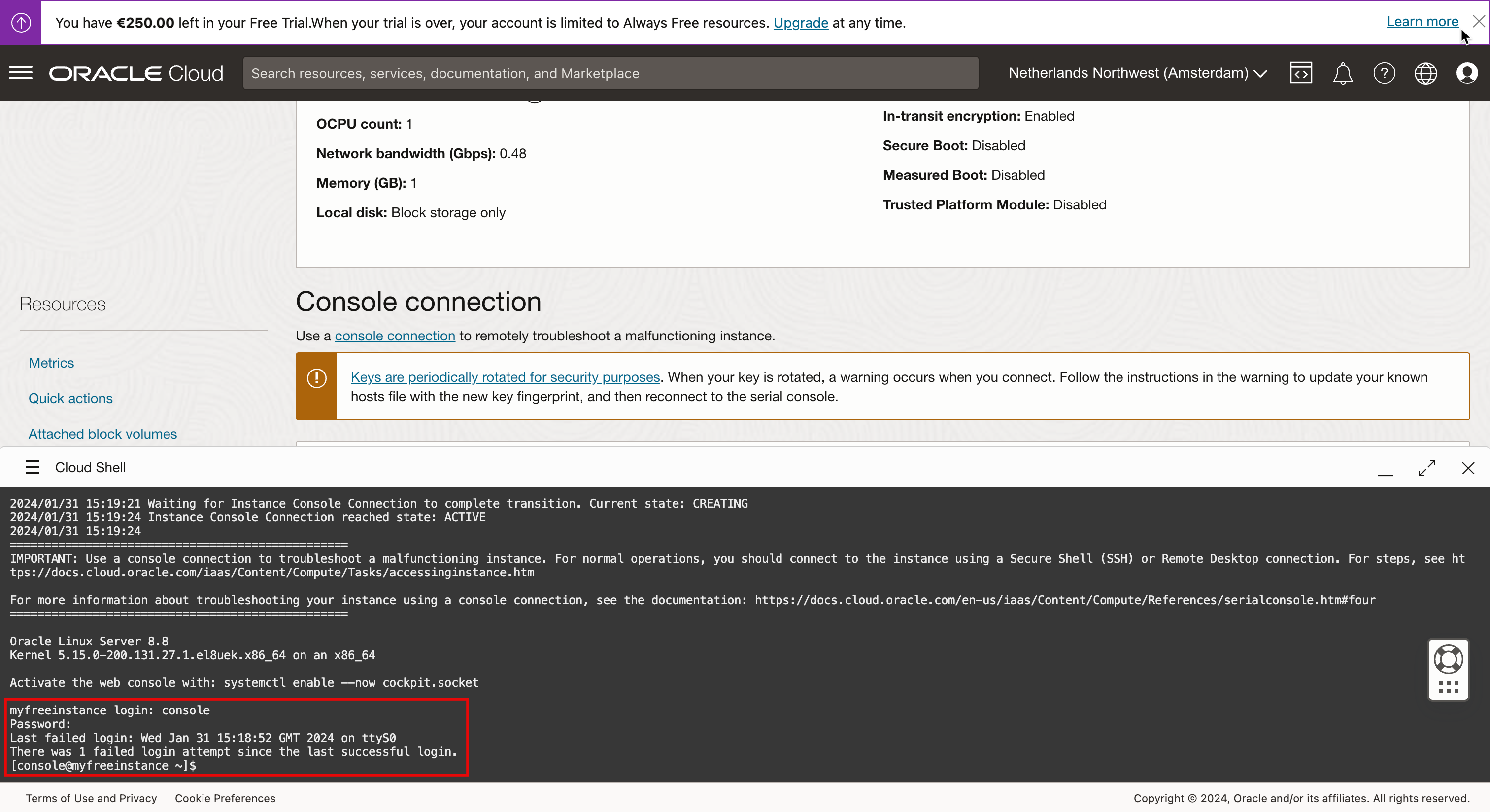Click the Upgrade link in banner

click(800, 23)
